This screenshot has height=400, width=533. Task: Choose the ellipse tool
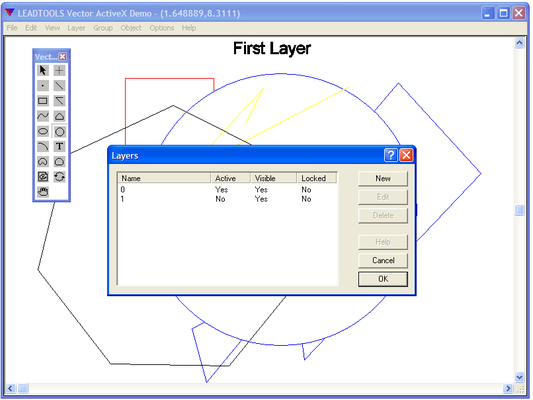(43, 132)
